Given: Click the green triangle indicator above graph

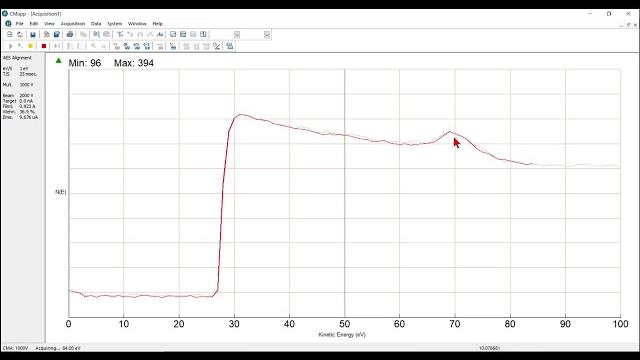Looking at the screenshot, I should (x=58, y=61).
